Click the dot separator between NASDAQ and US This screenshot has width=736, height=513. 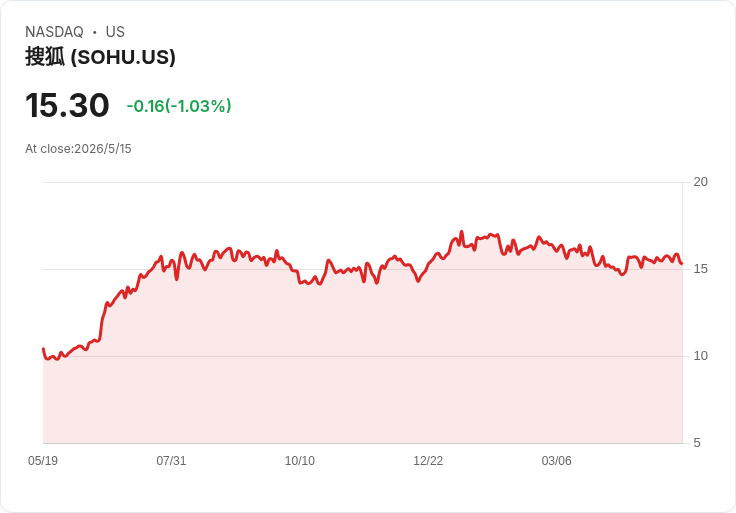[94, 32]
